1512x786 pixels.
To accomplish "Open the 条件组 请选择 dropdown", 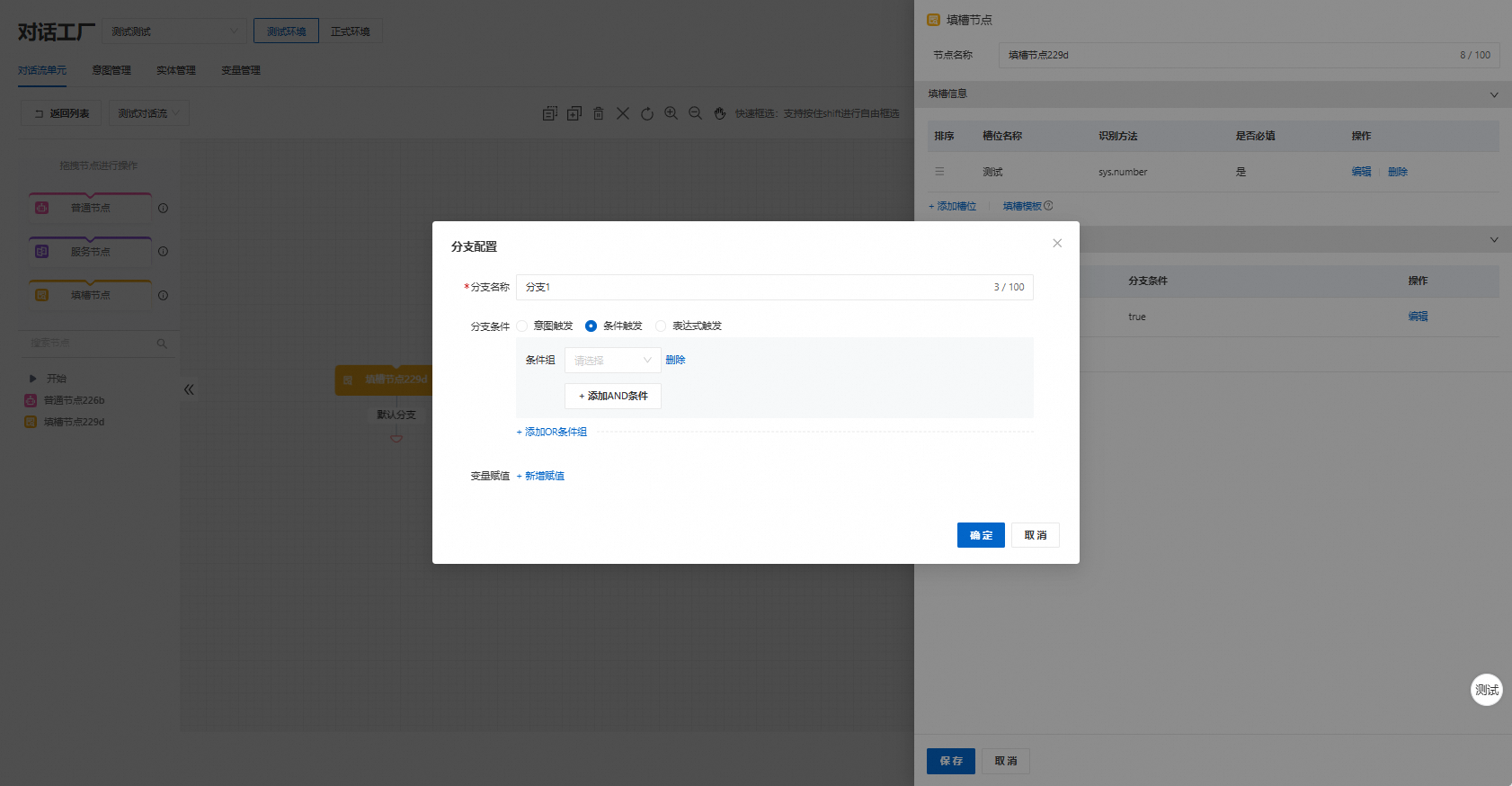I will pyautogui.click(x=612, y=361).
